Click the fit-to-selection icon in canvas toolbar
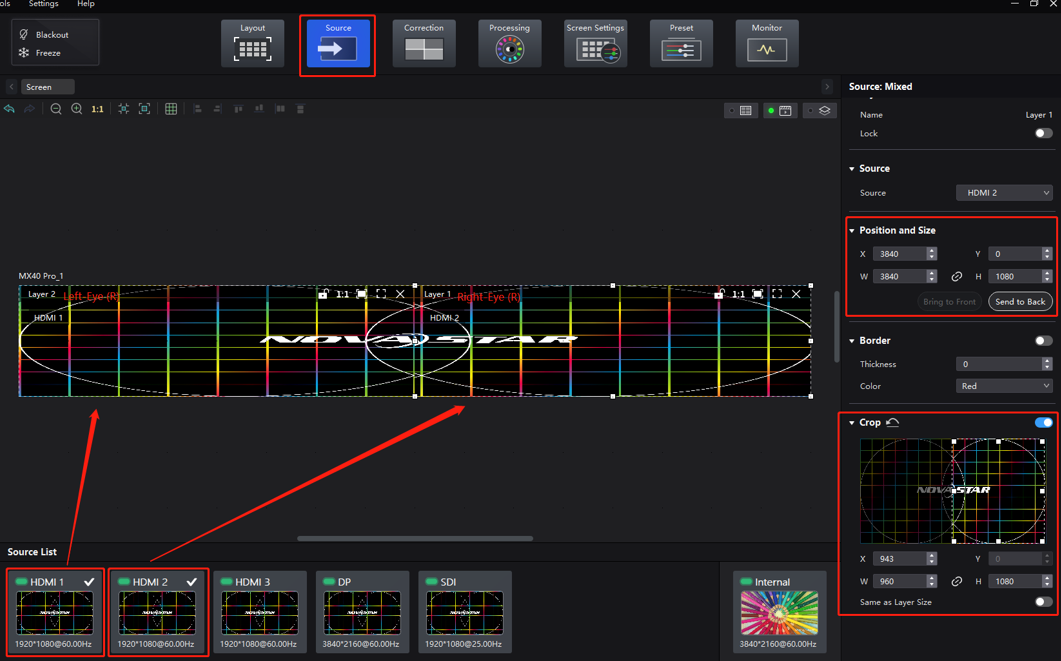 pos(124,109)
